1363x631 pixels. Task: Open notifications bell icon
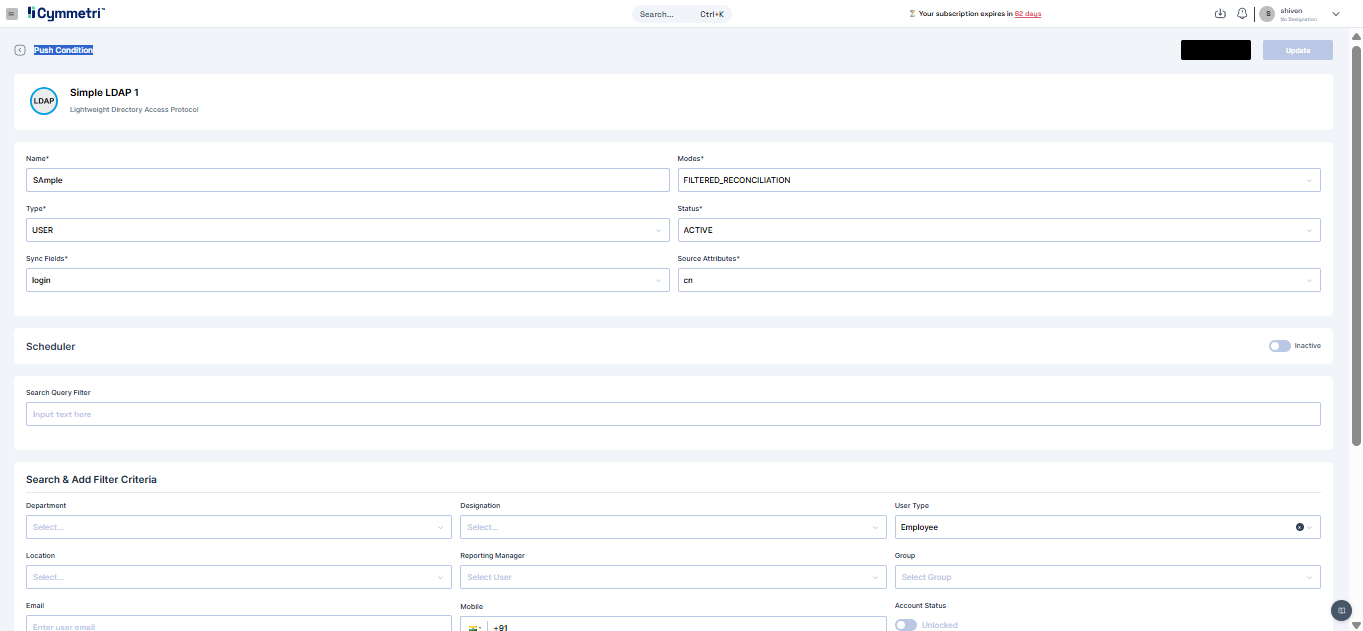click(x=1242, y=14)
